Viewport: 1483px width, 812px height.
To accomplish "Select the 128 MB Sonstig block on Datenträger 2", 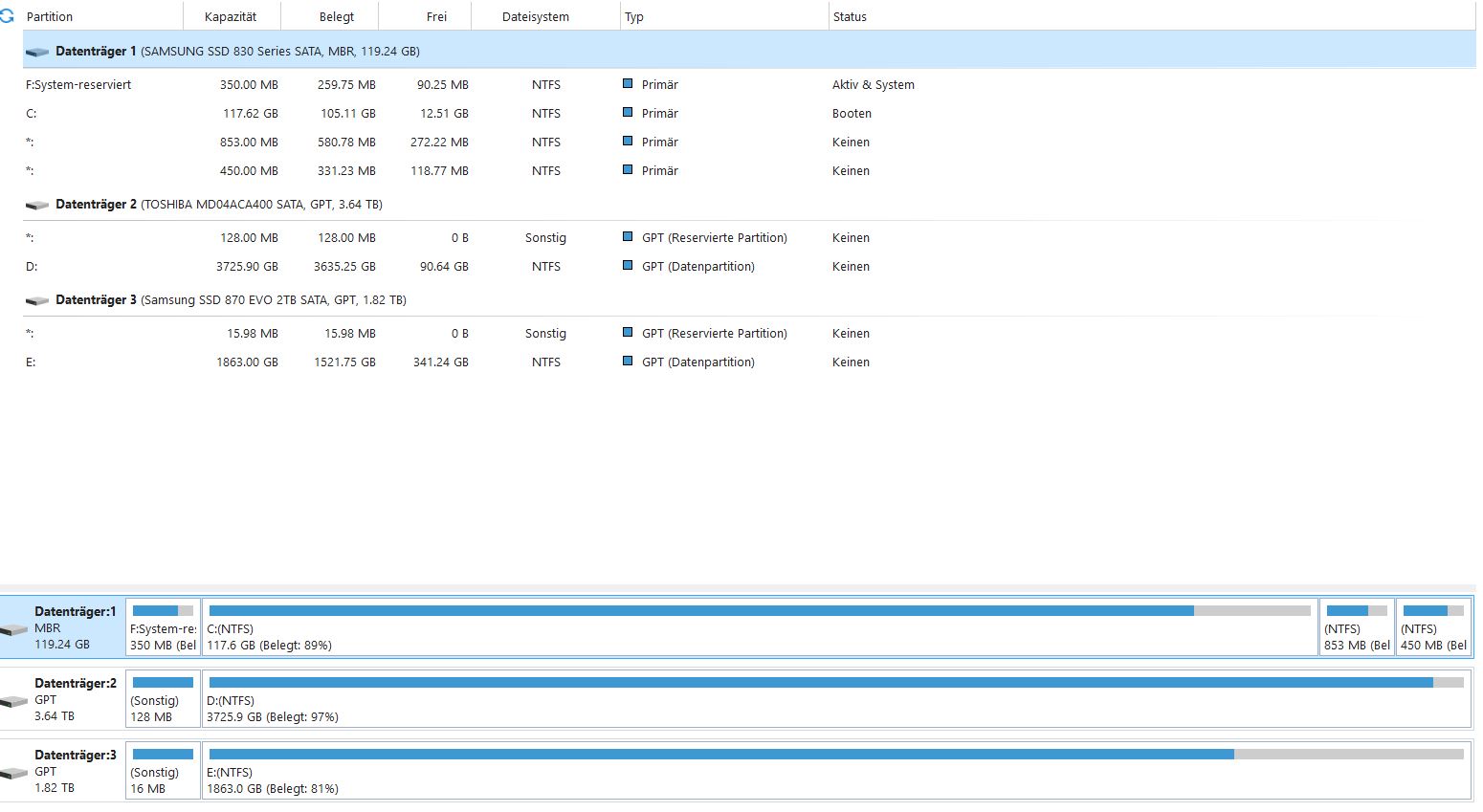I will pyautogui.click(x=163, y=699).
